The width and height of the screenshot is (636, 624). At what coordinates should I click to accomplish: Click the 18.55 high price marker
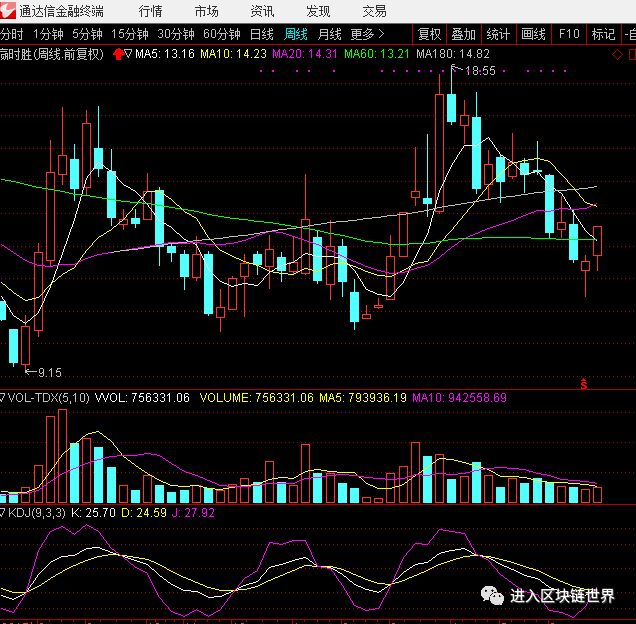[480, 71]
